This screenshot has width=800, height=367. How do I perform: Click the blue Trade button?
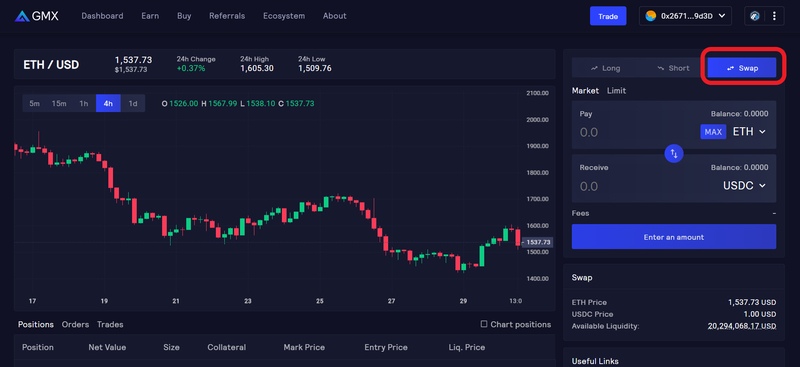point(608,16)
